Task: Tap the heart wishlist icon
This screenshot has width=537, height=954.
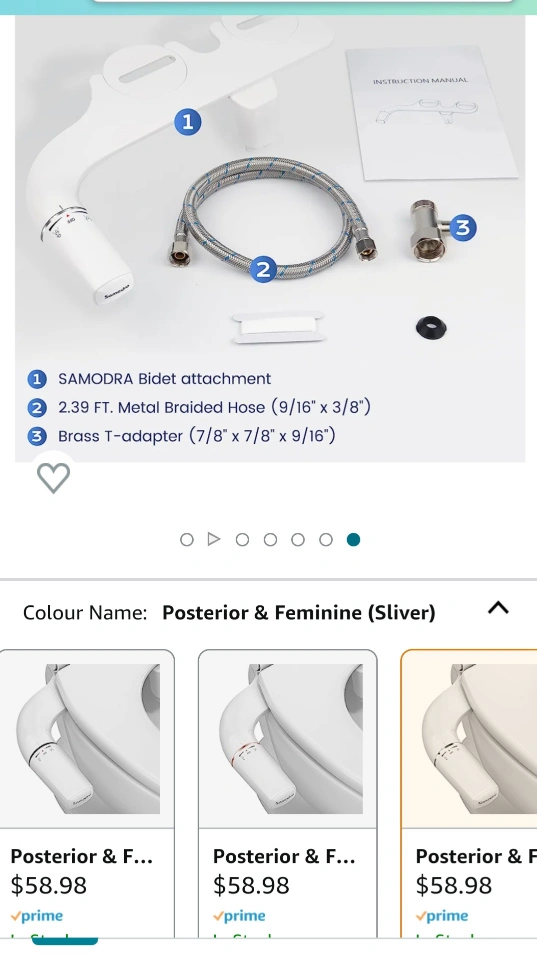Action: pyautogui.click(x=54, y=478)
